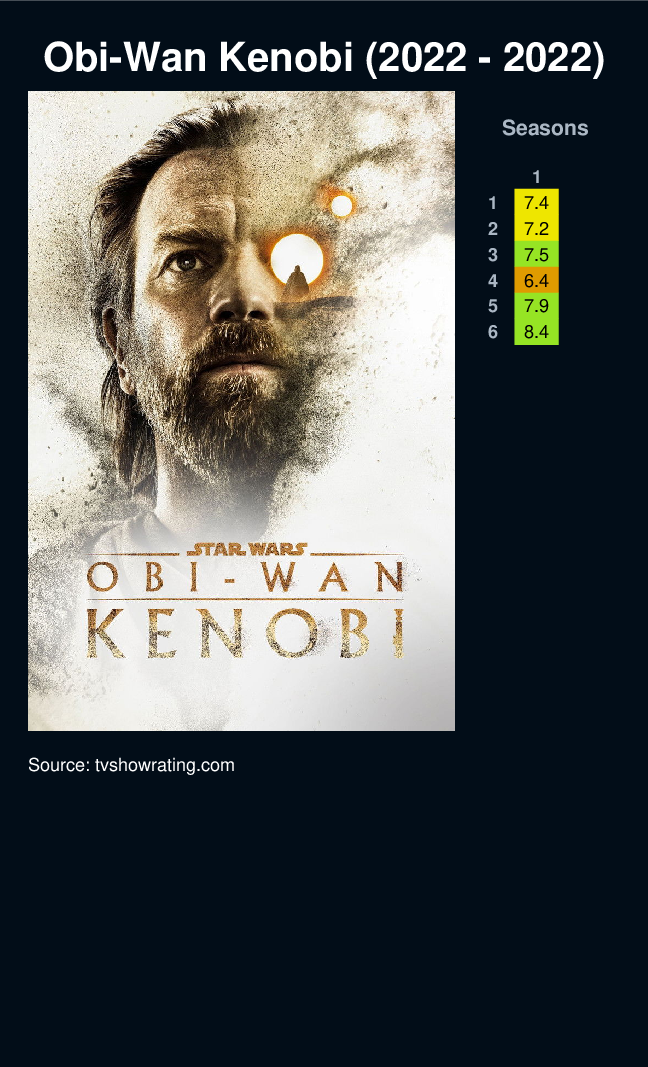Click episode row label 1
Image resolution: width=648 pixels, height=1067 pixels.
pos(493,203)
